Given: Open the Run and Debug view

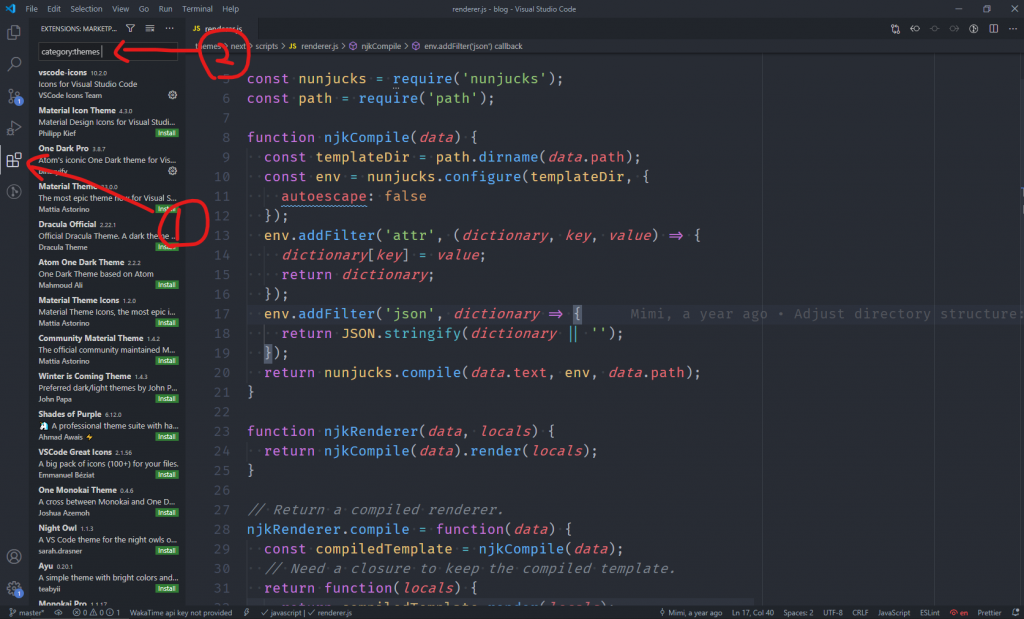Looking at the screenshot, I should click(14, 128).
